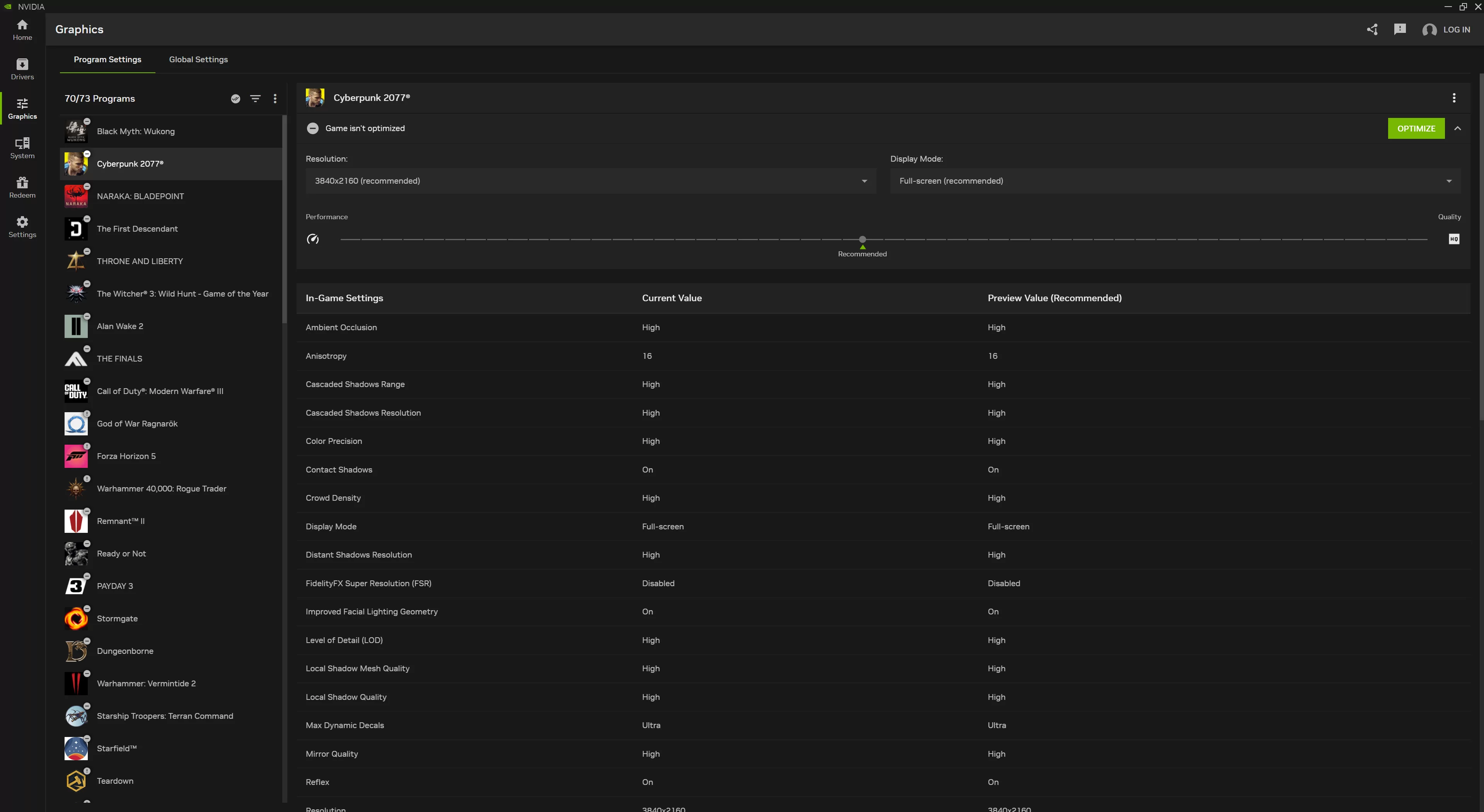Click the share/broadcast icon in toolbar
Image resolution: width=1484 pixels, height=812 pixels.
coord(1372,29)
